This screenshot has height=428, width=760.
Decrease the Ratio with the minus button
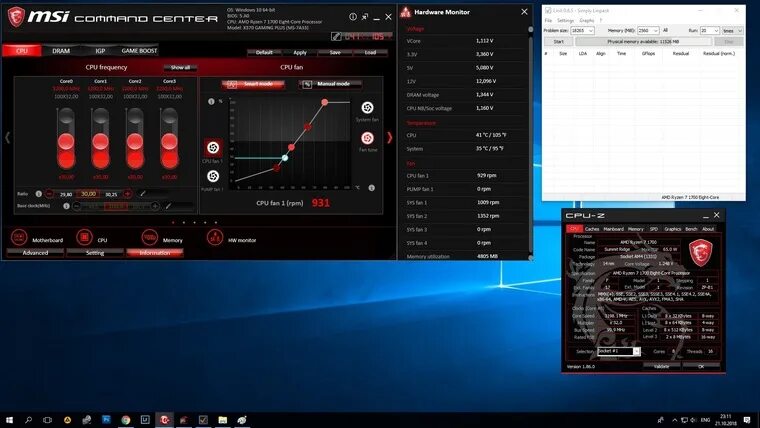click(49, 193)
